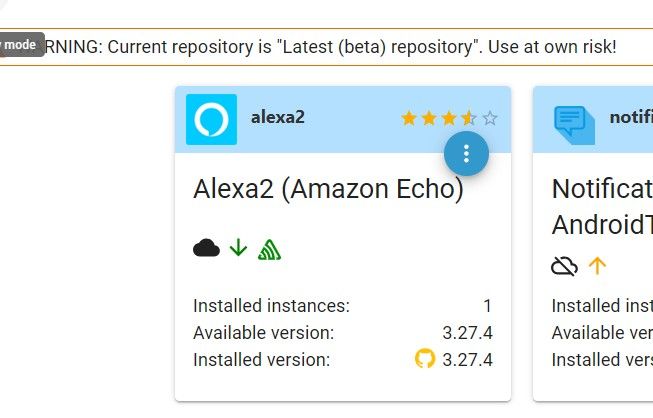
Task: Click the green Sentry signal icon
Action: [269, 249]
